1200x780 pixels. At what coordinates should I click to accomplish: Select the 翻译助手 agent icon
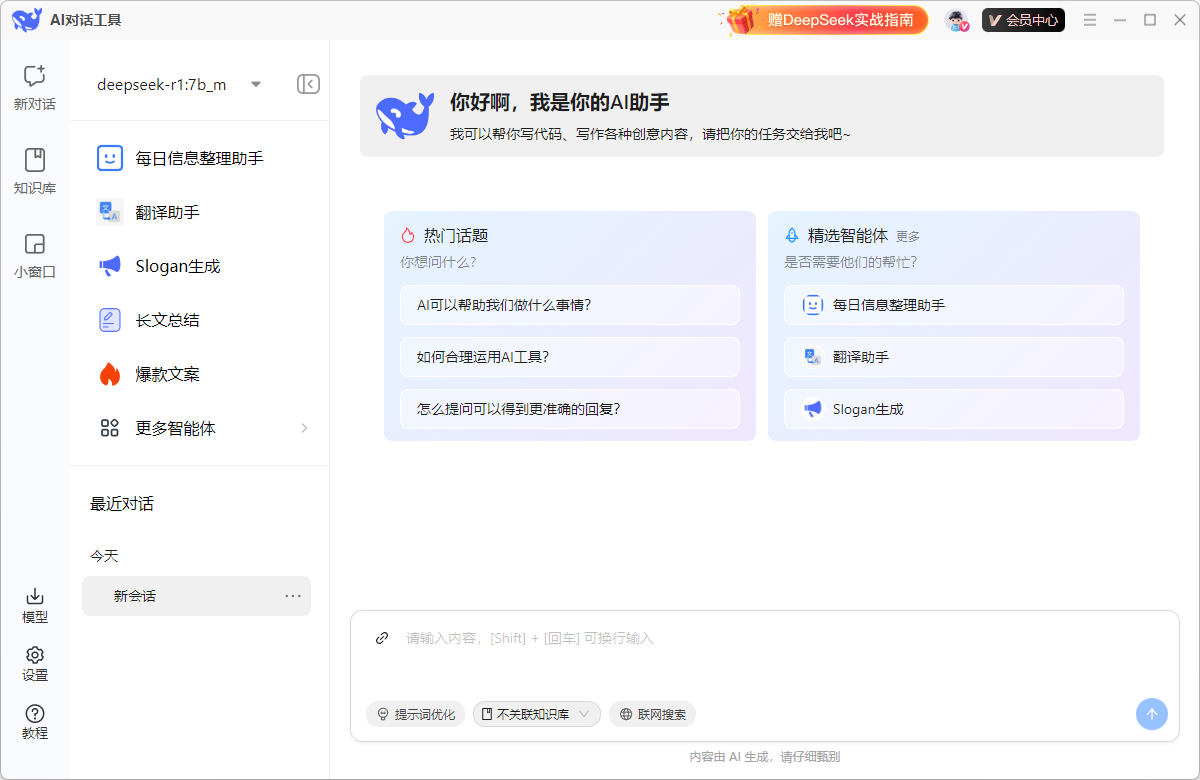pos(109,211)
